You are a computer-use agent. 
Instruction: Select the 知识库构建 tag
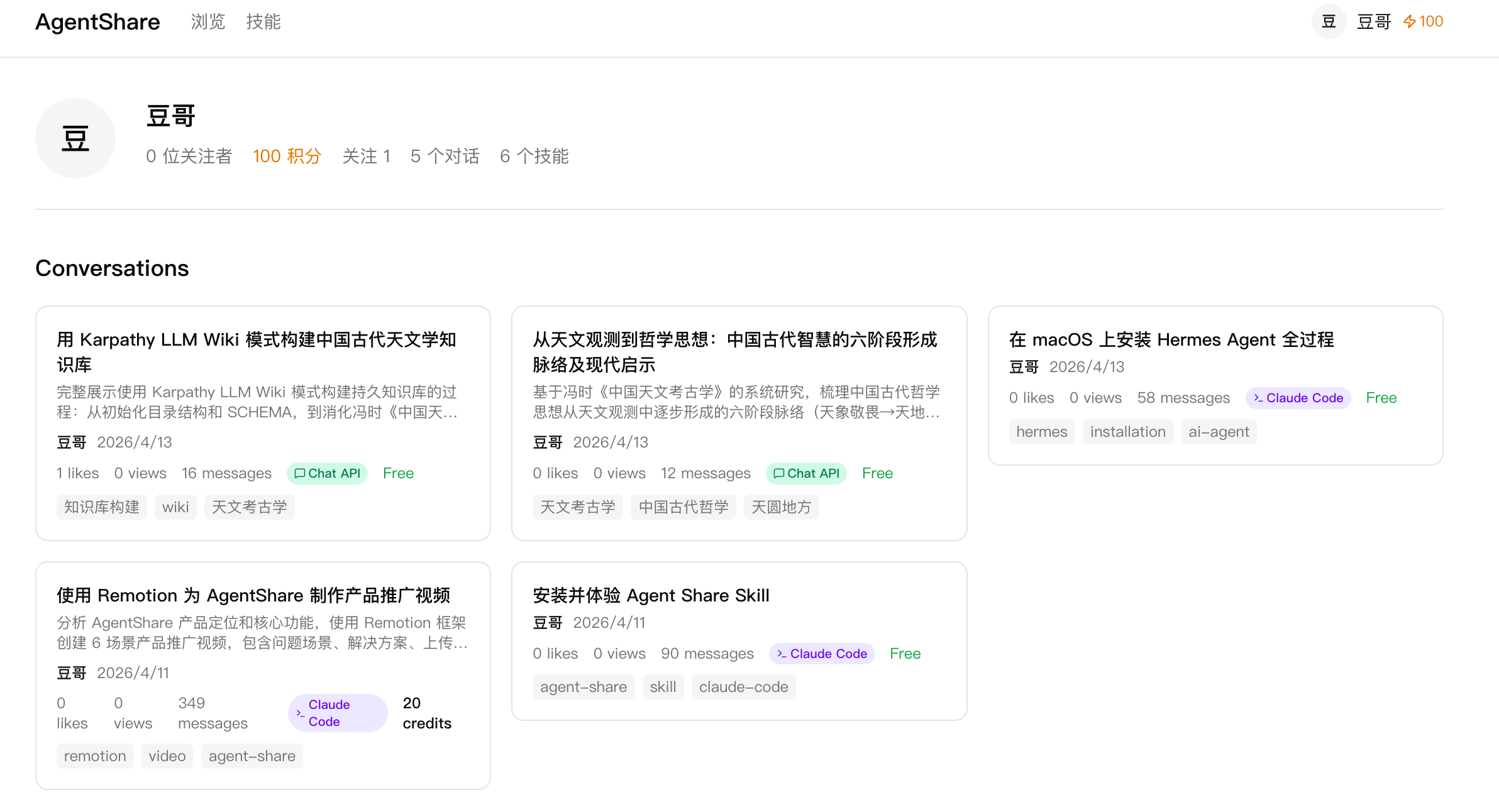[x=102, y=507]
